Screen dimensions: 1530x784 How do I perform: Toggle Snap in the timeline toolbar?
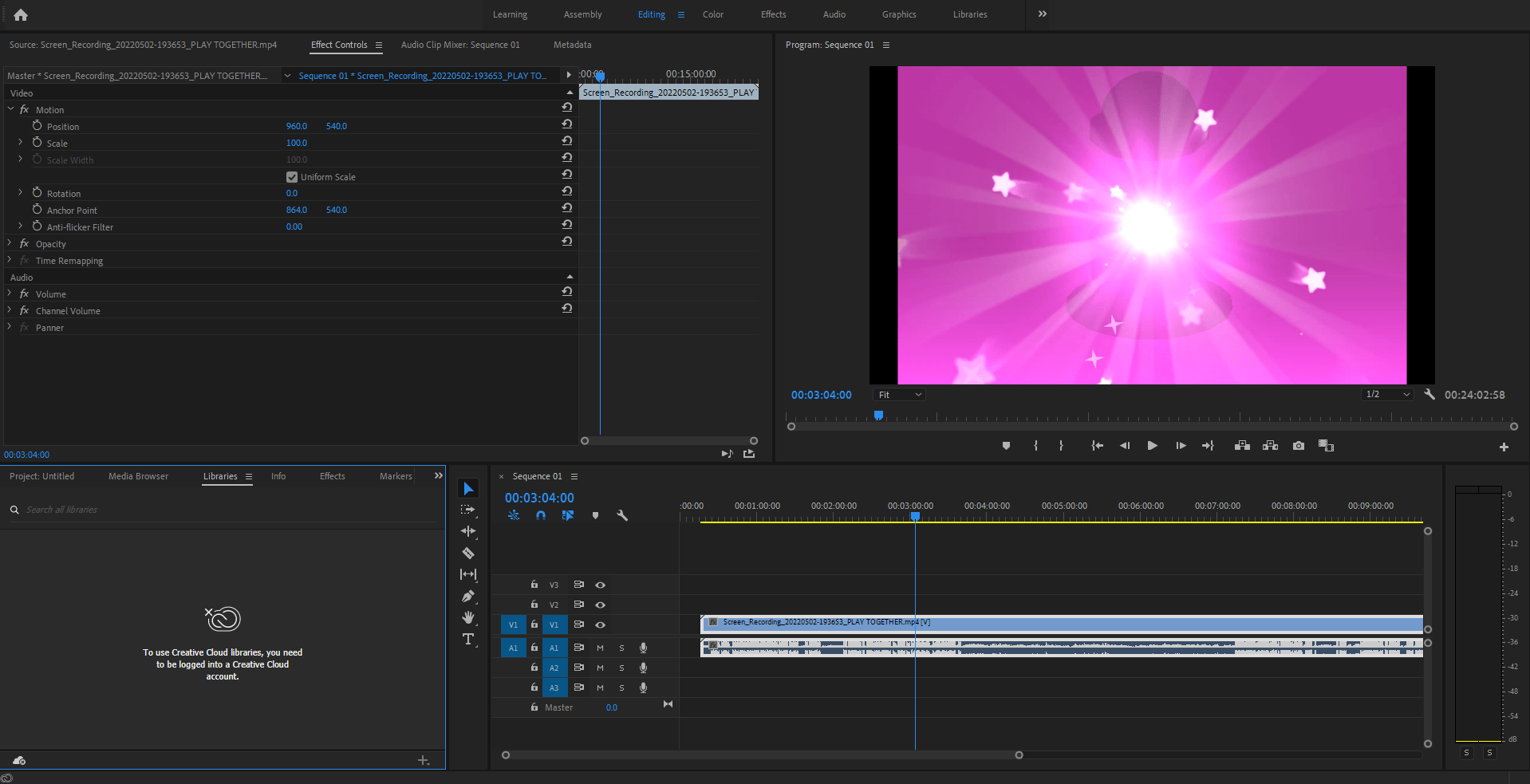pos(541,515)
